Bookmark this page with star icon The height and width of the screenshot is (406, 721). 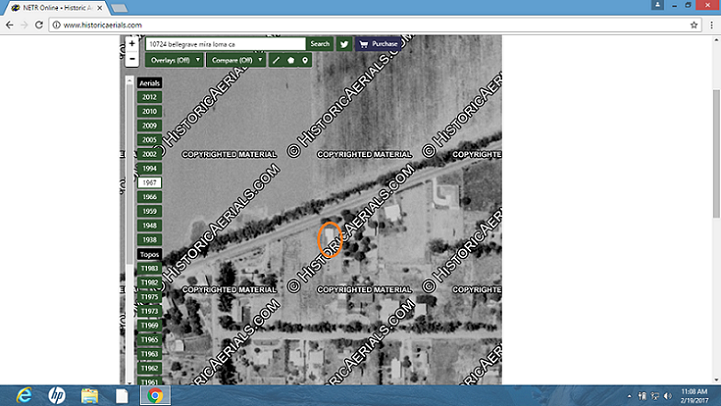coord(694,25)
